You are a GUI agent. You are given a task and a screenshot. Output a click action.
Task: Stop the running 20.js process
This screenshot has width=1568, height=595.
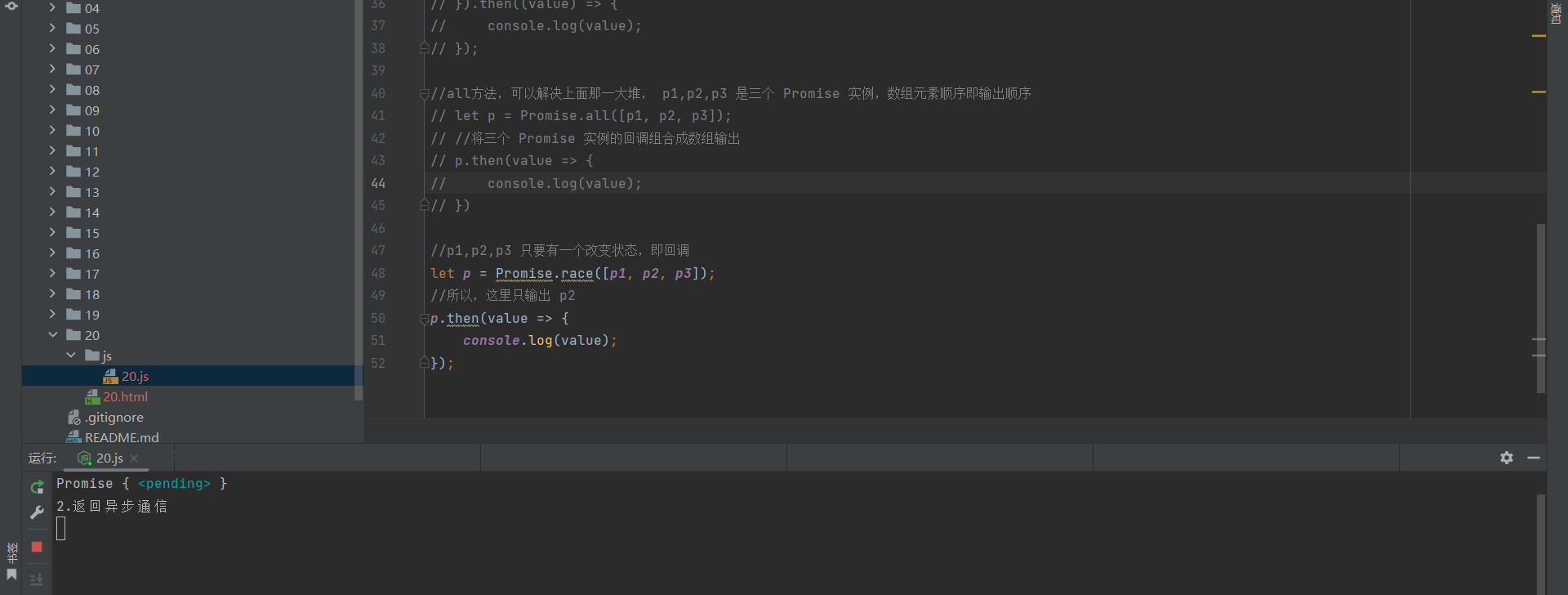click(37, 547)
